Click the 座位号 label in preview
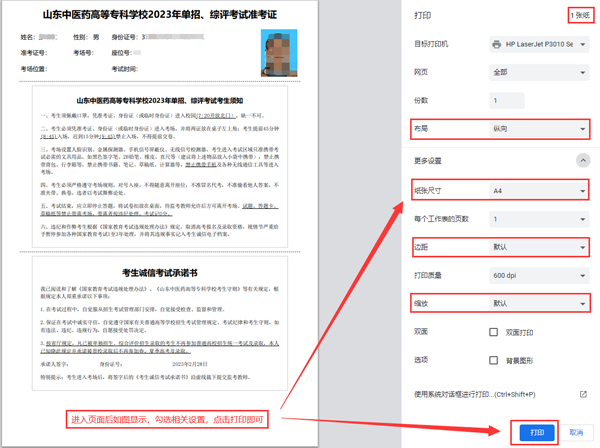Image resolution: width=600 pixels, height=448 pixels. pyautogui.click(x=122, y=53)
